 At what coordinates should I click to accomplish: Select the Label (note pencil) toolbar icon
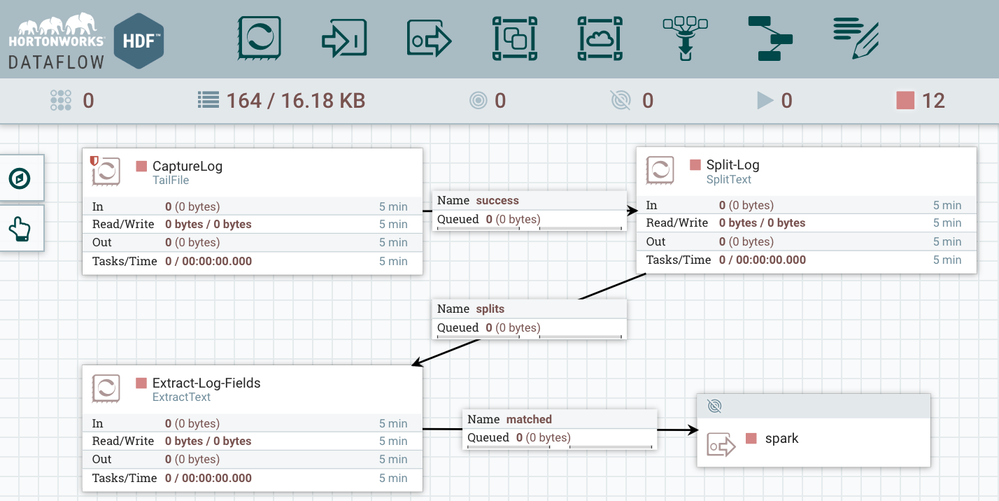pos(856,38)
